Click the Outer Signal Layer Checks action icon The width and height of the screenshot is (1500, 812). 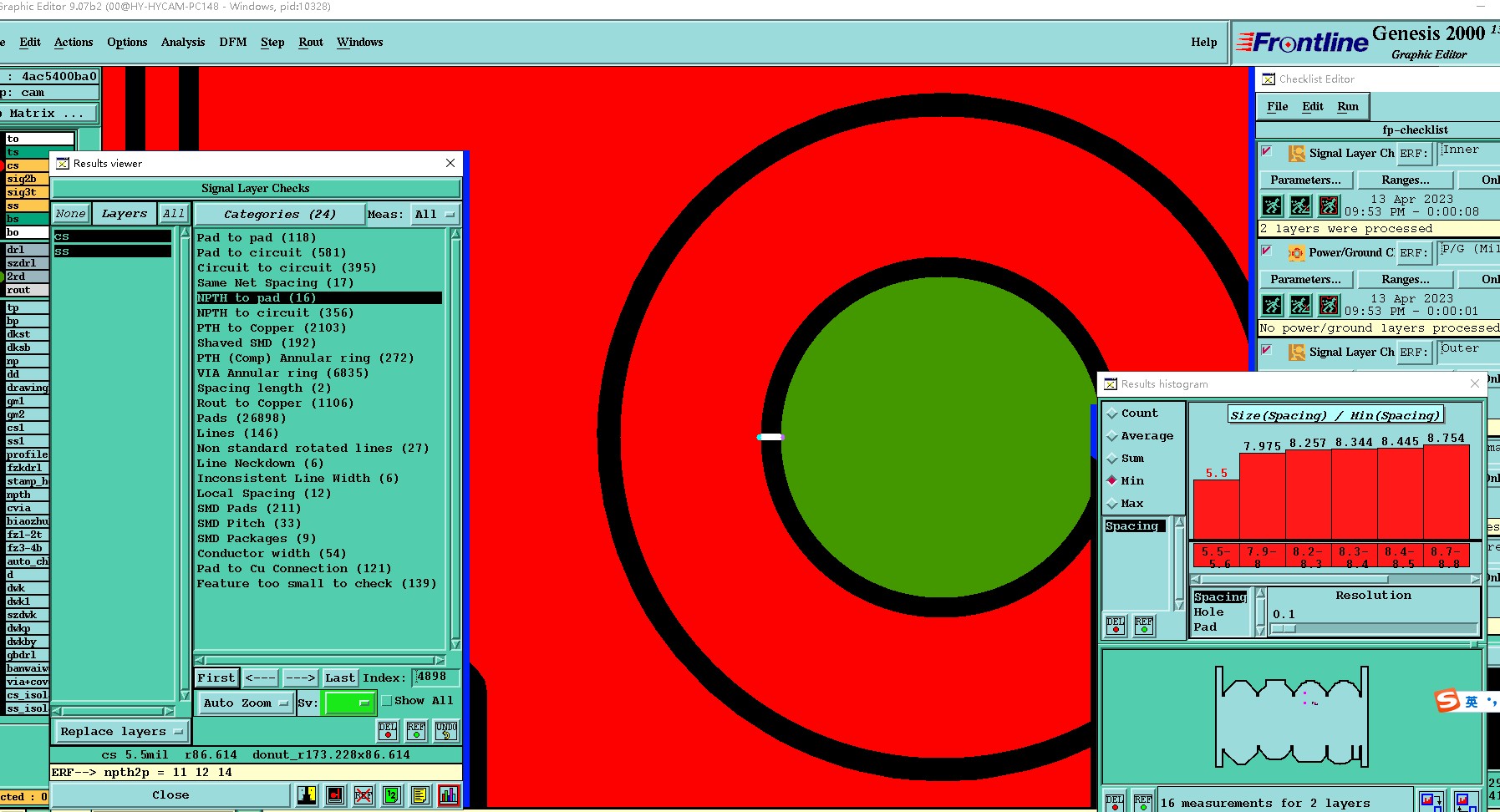pyautogui.click(x=1296, y=353)
